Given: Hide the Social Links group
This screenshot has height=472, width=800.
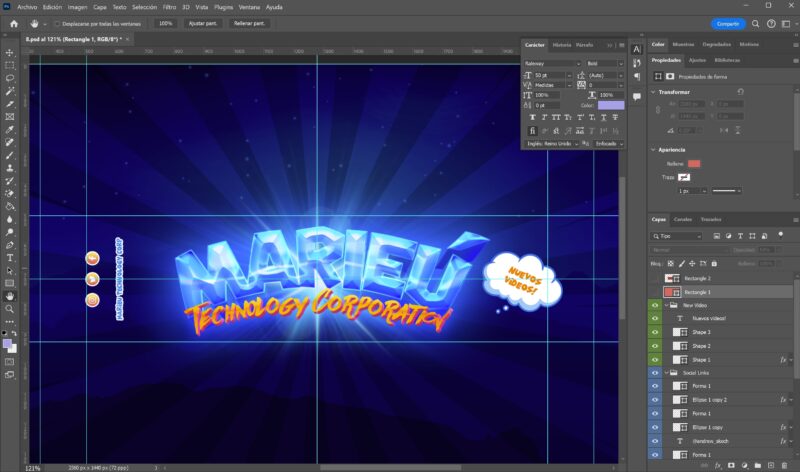Looking at the screenshot, I should click(x=655, y=373).
